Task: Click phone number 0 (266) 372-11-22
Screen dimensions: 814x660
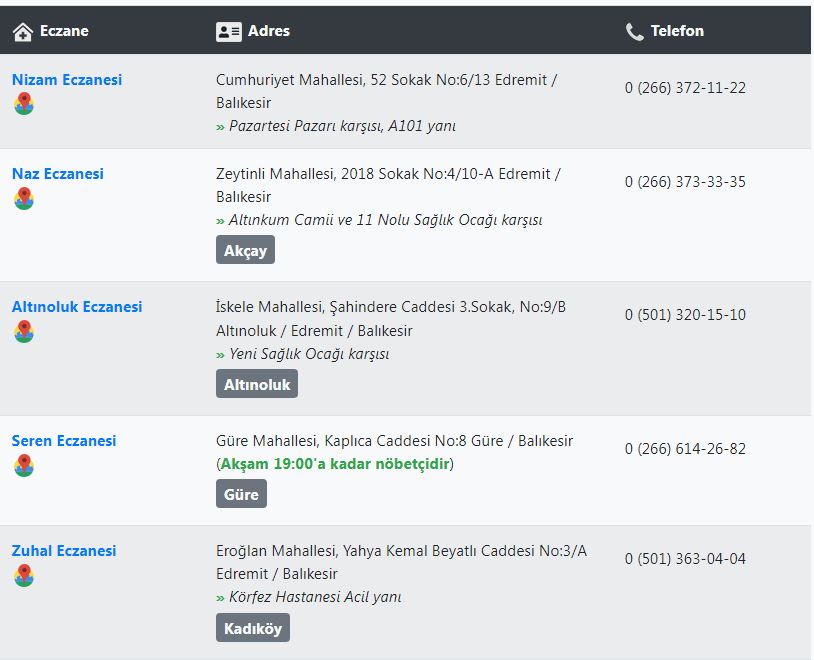Action: pos(685,87)
